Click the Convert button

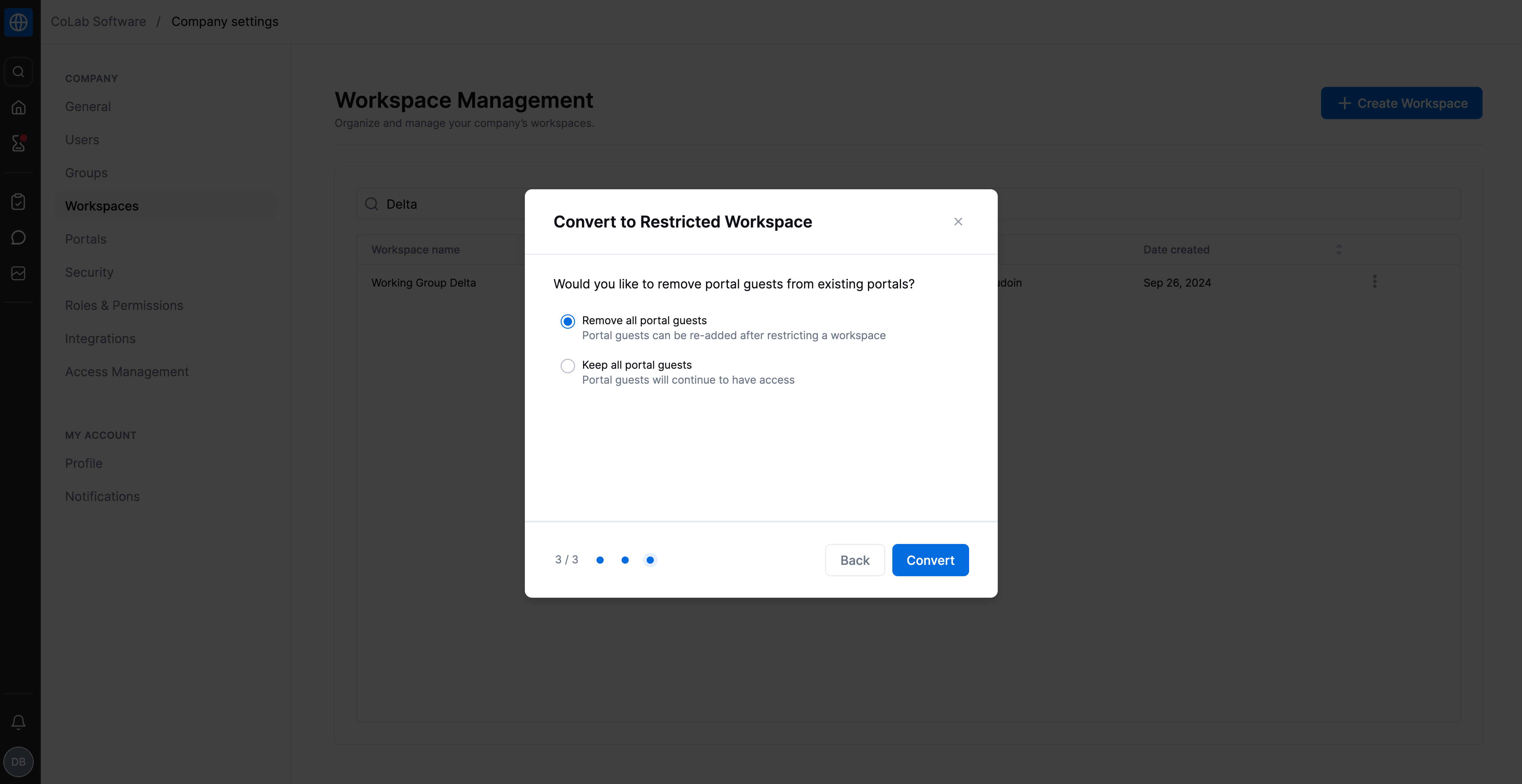(x=930, y=560)
